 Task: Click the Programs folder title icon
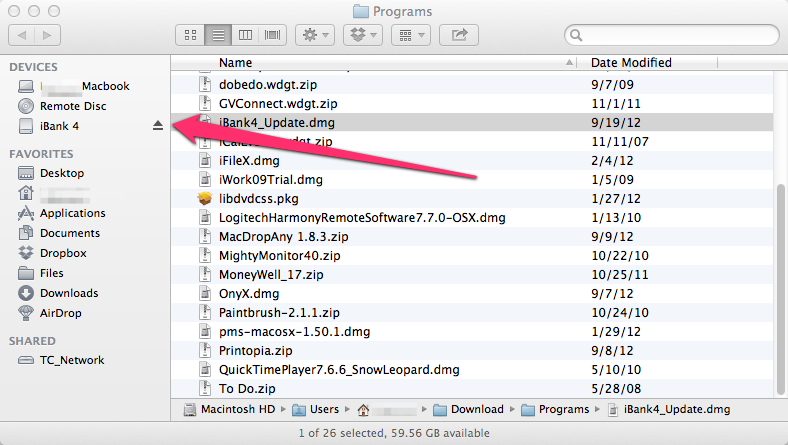[x=360, y=11]
